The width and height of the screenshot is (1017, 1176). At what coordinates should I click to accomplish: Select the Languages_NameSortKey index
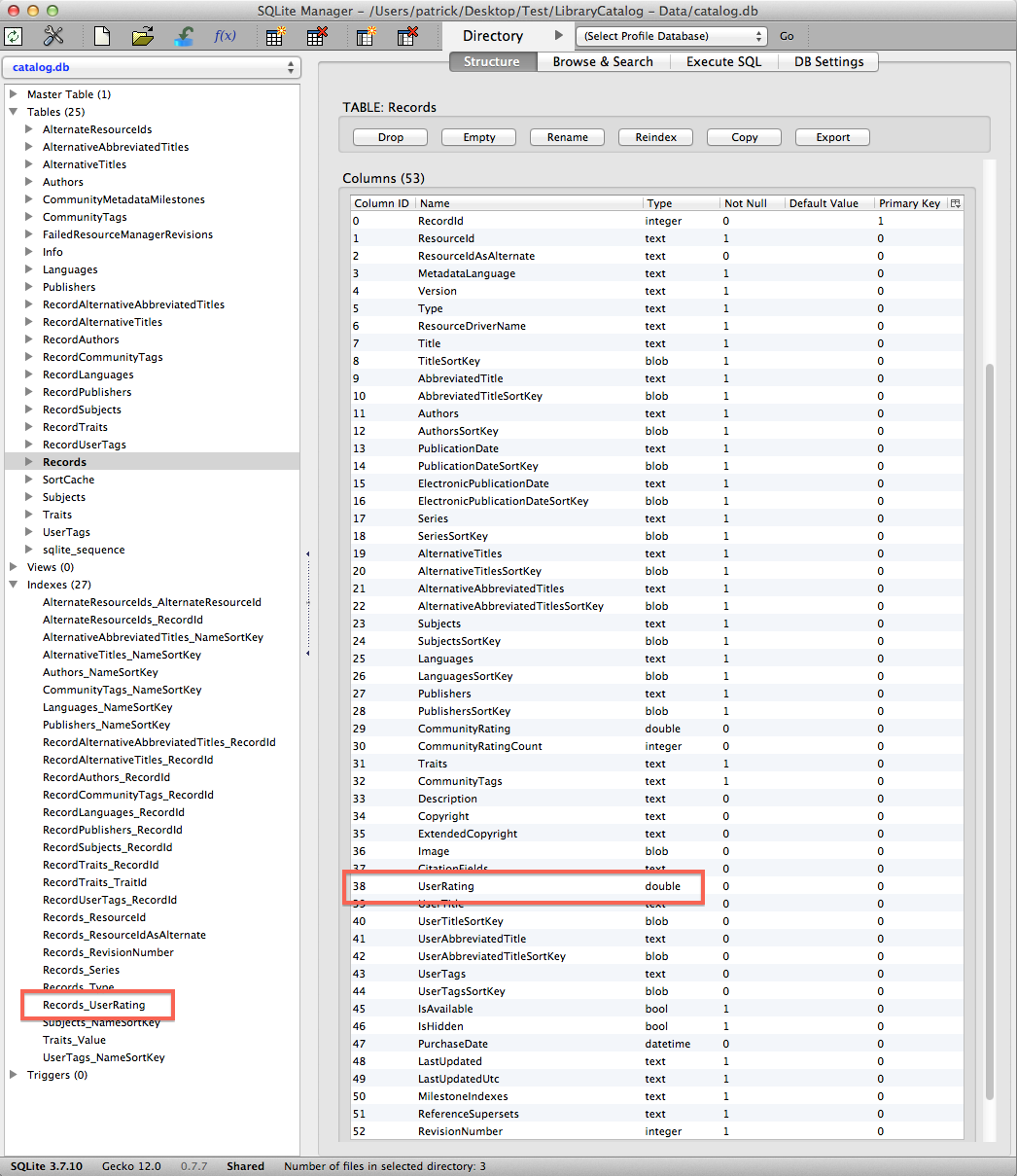pyautogui.click(x=108, y=707)
